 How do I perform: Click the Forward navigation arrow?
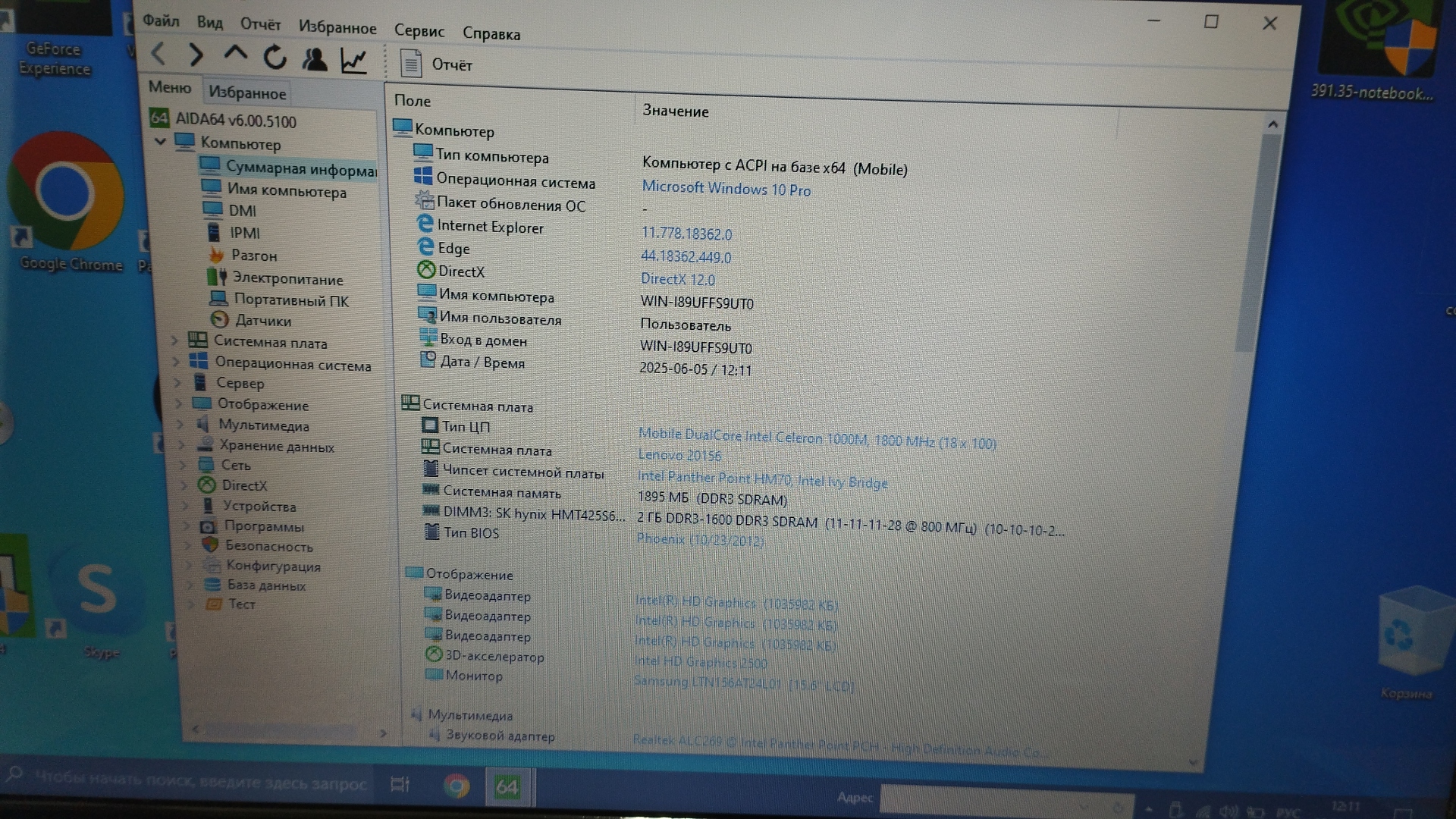tap(196, 55)
